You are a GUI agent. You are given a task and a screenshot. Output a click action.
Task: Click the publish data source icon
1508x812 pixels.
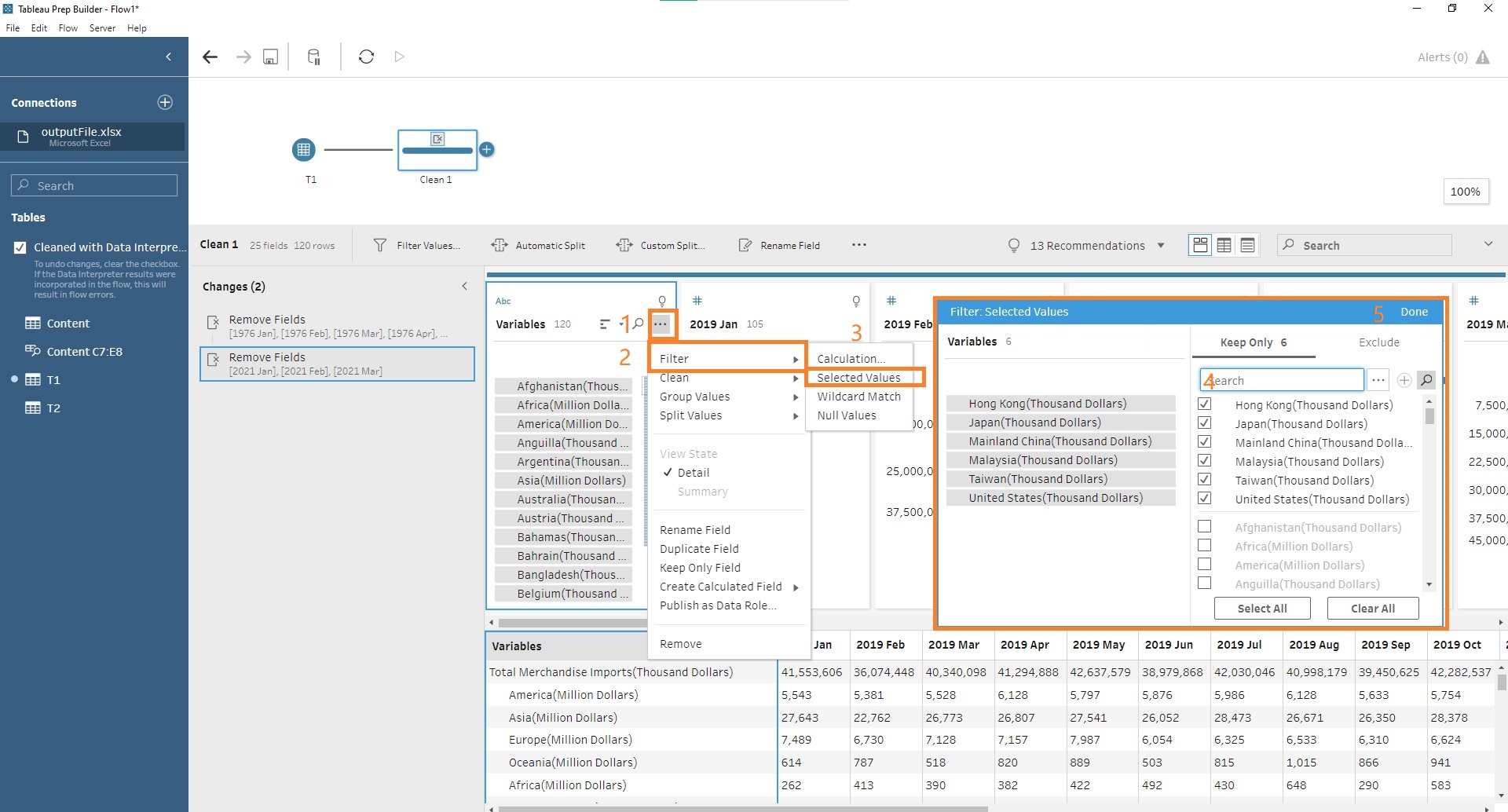pos(313,57)
